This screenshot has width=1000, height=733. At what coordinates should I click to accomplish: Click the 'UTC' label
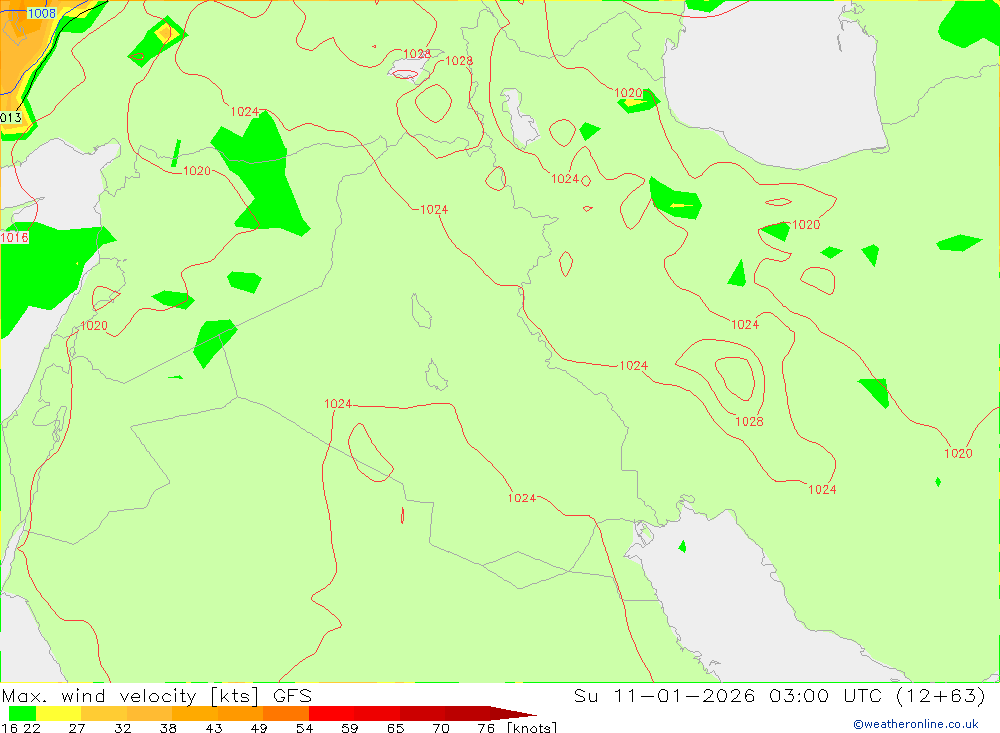point(862,695)
